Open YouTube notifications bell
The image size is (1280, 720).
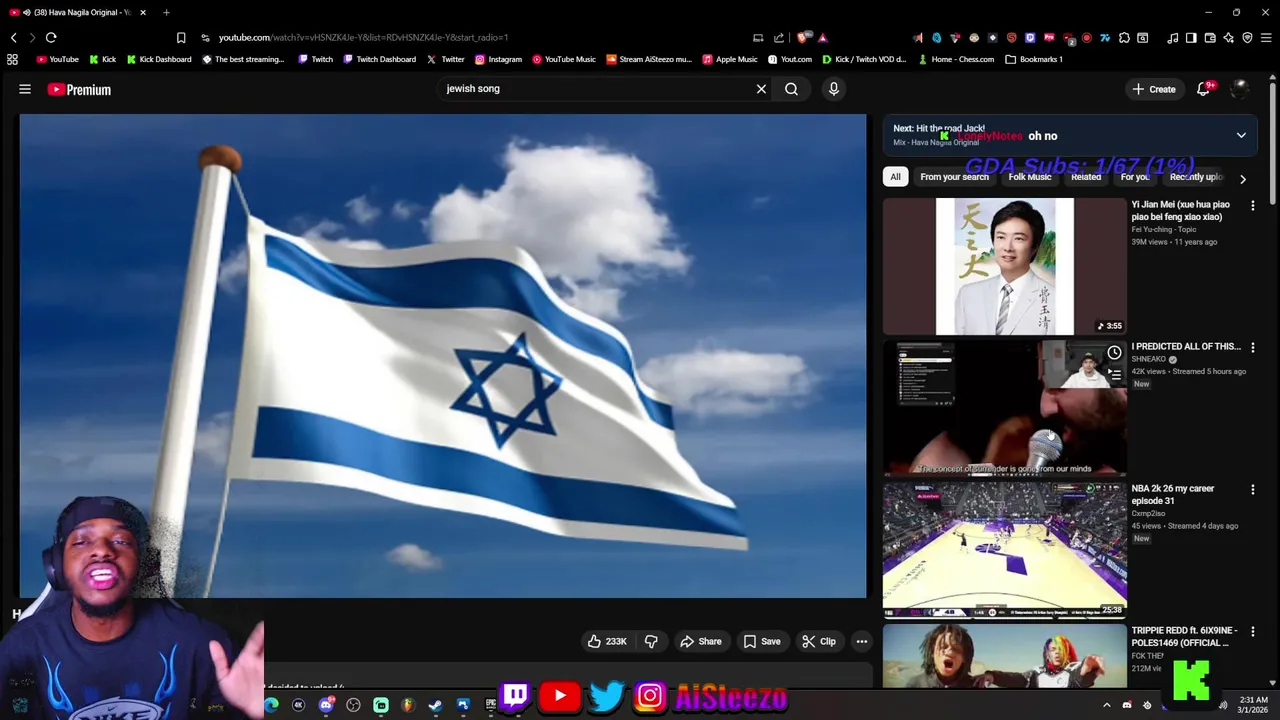click(x=1204, y=89)
